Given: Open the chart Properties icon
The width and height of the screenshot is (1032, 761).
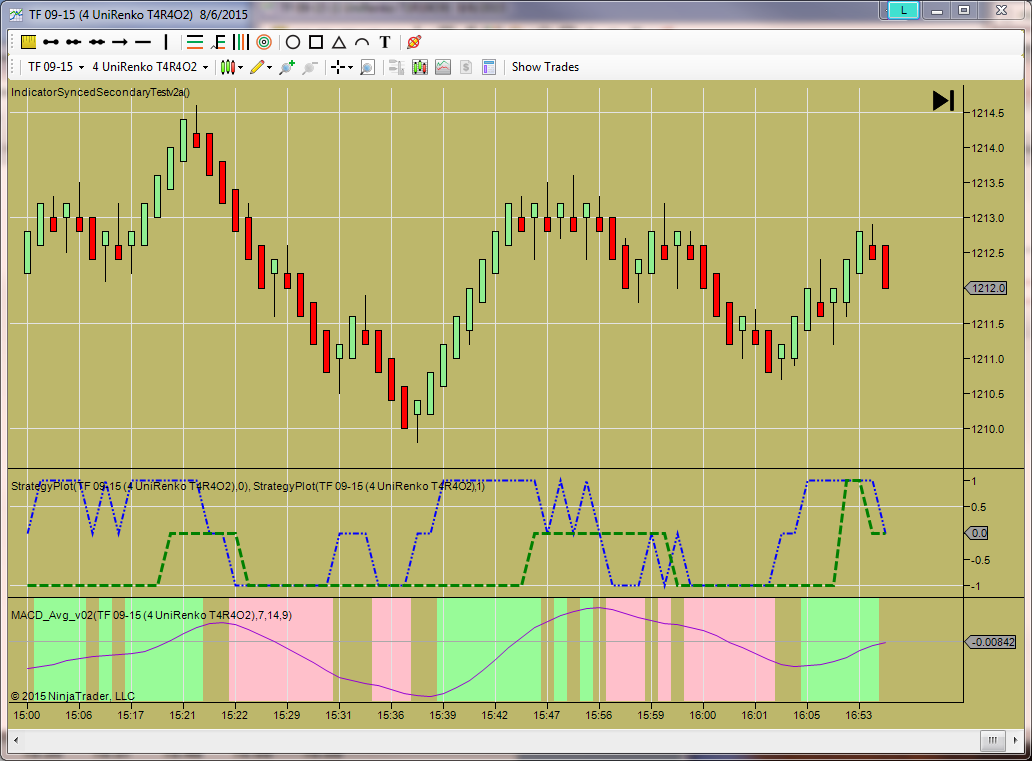Looking at the screenshot, I should click(489, 66).
